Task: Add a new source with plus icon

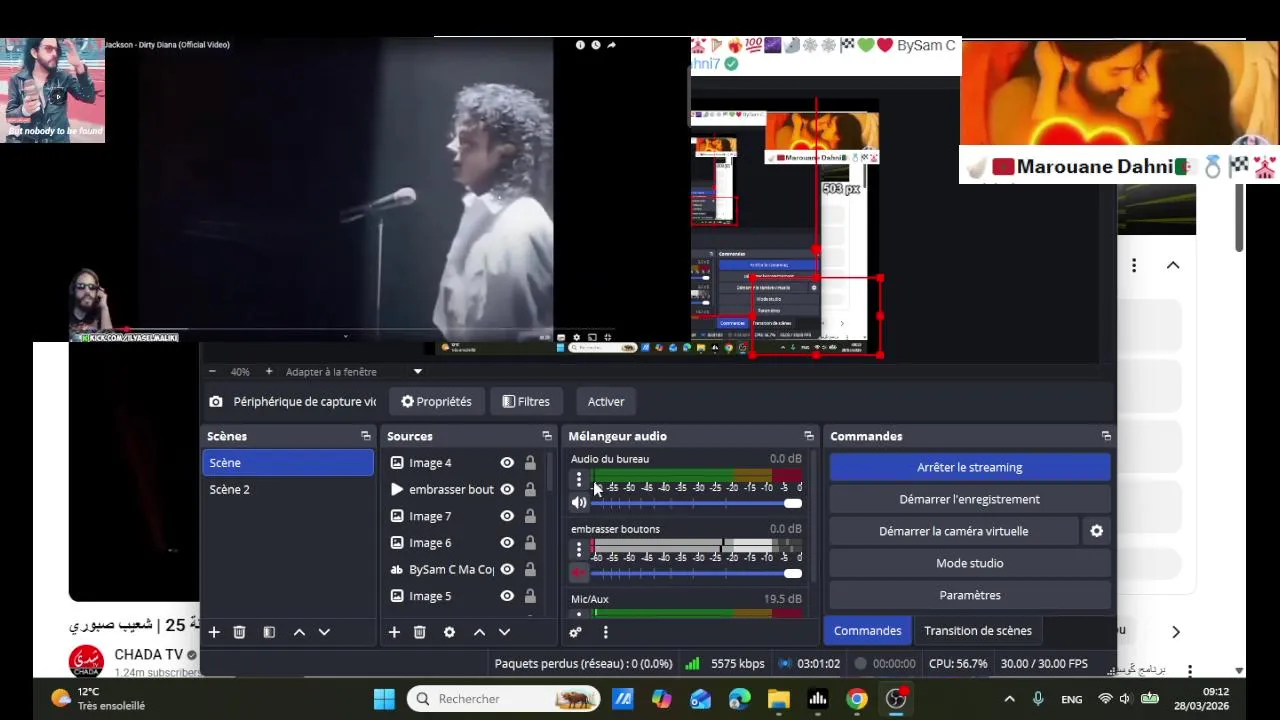Action: 394,632
